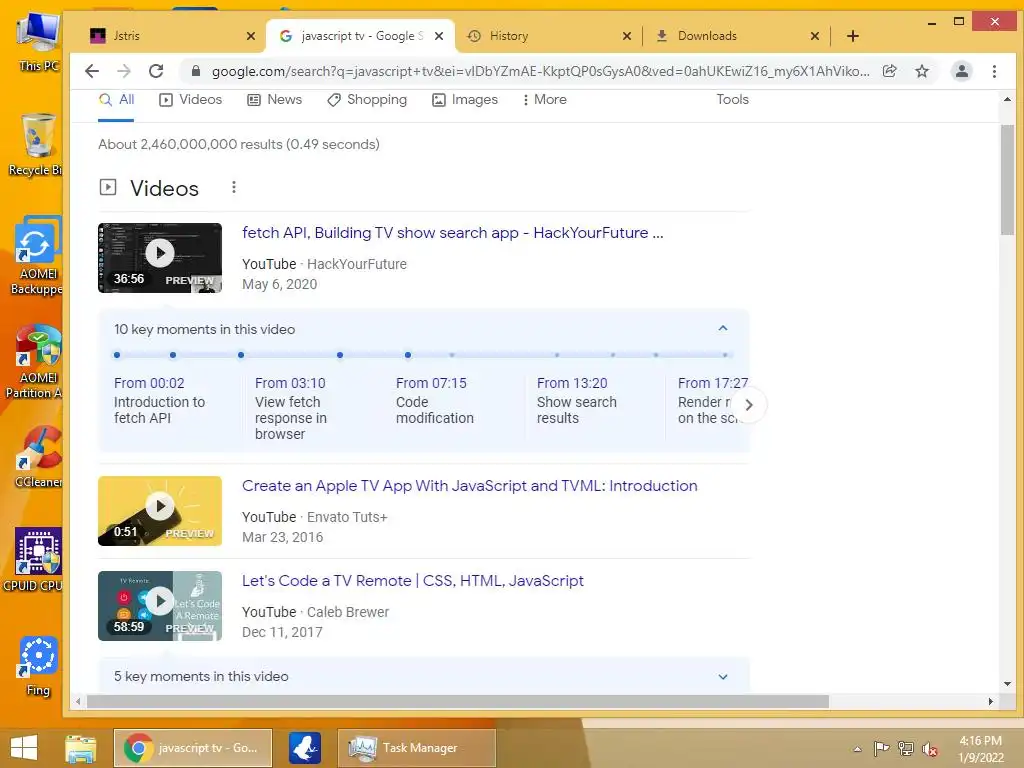Switch to Images search results

coord(465,100)
